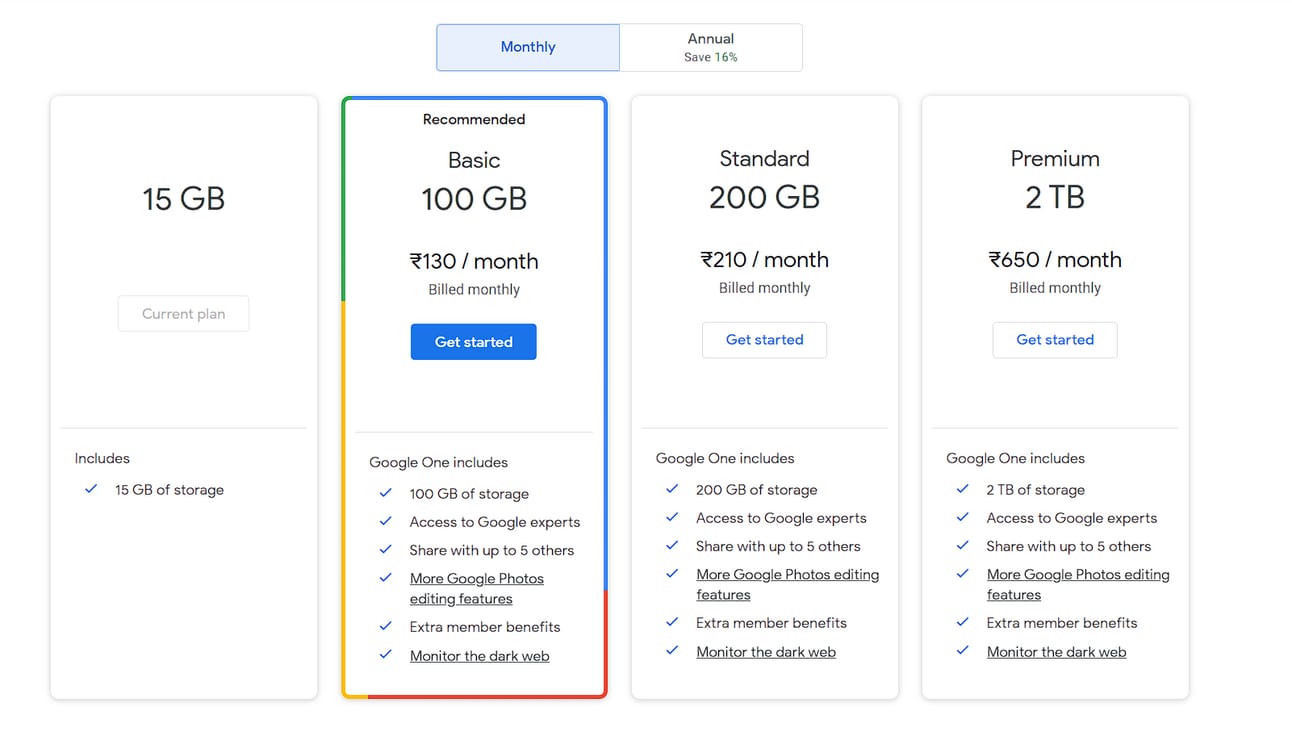Open Google Photos editing features link in Standard

[788, 585]
